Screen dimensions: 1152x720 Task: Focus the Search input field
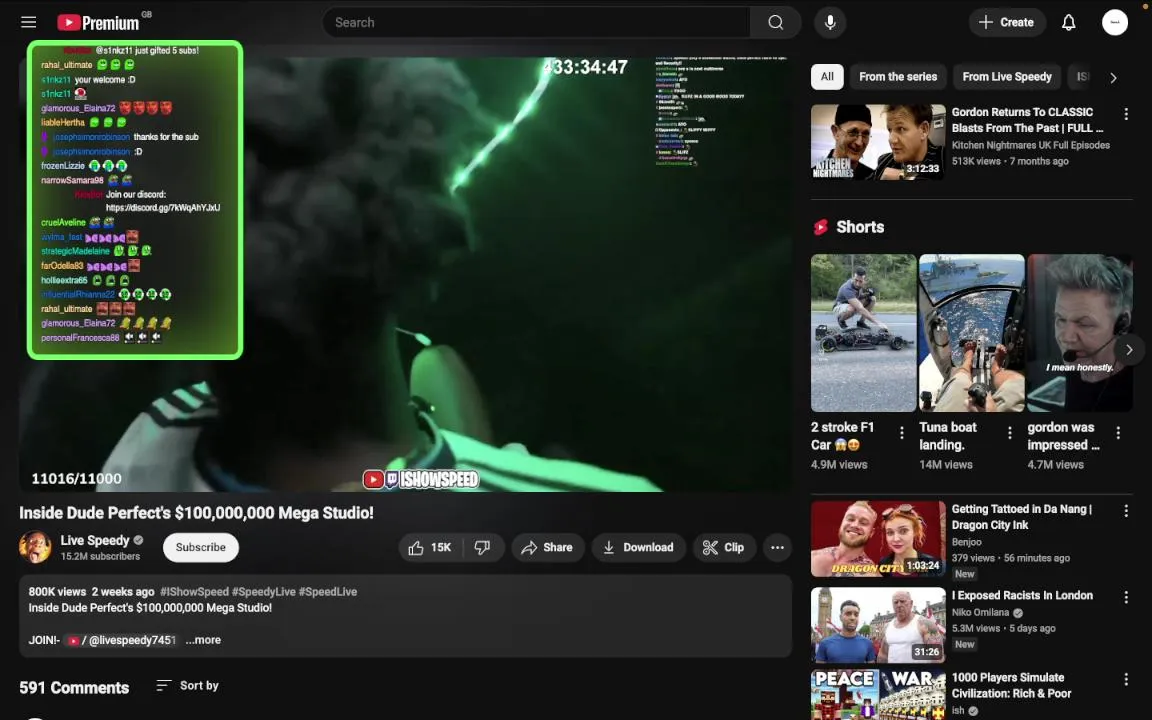536,22
